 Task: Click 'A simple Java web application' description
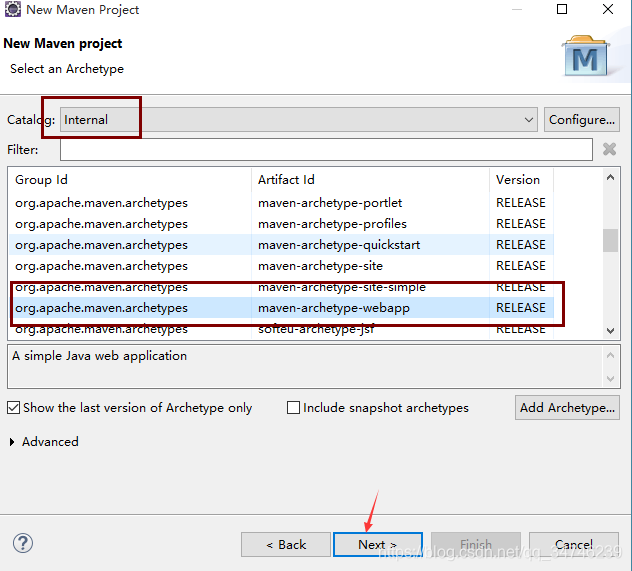point(100,356)
